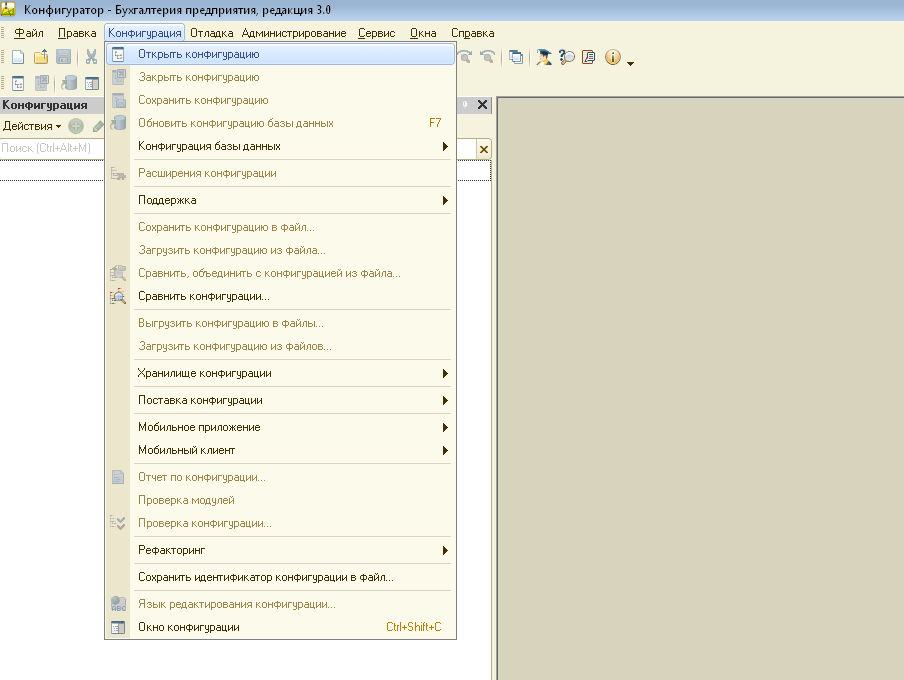Click the Конфигурация panel title
This screenshot has width=904, height=680.
[x=45, y=105]
